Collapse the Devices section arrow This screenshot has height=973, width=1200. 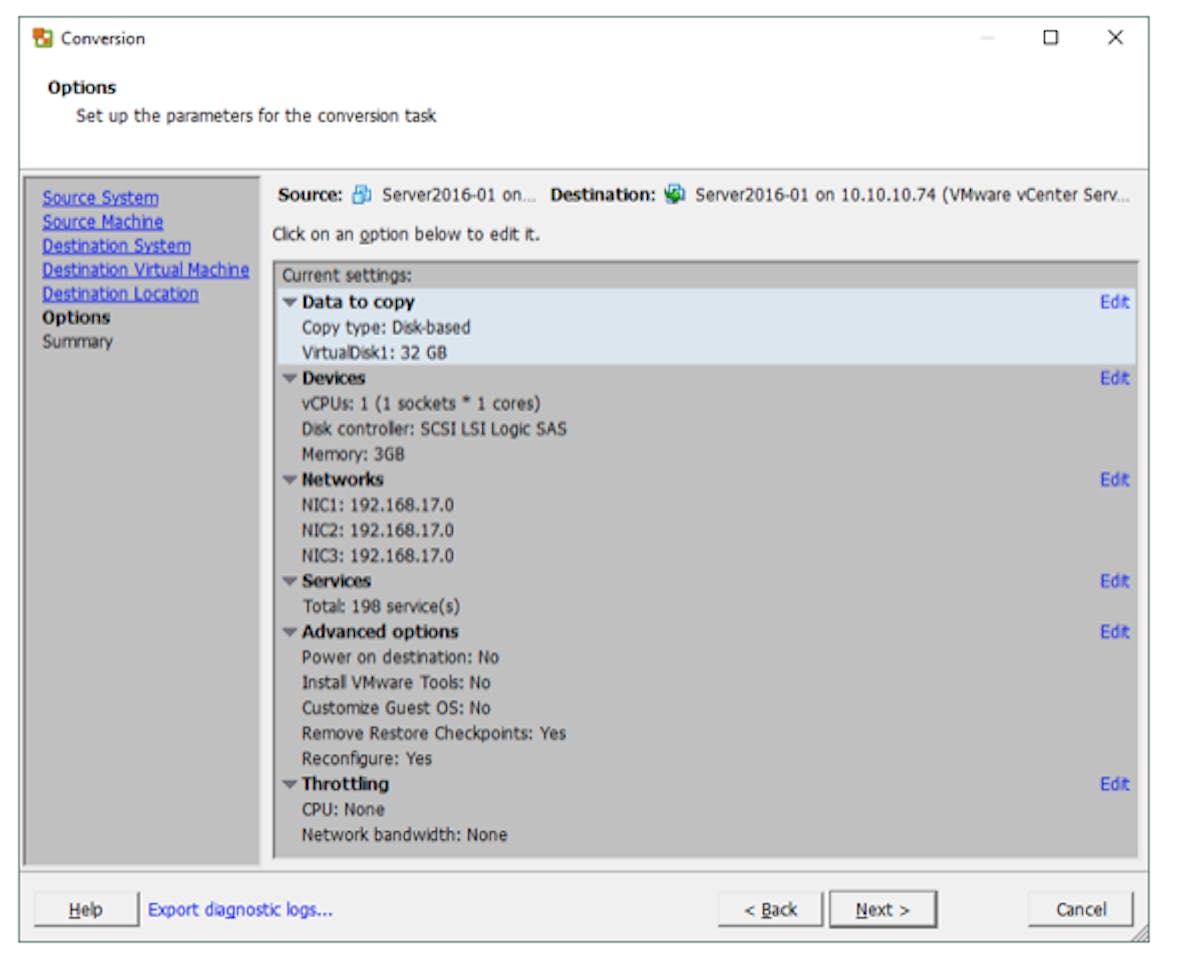(290, 378)
